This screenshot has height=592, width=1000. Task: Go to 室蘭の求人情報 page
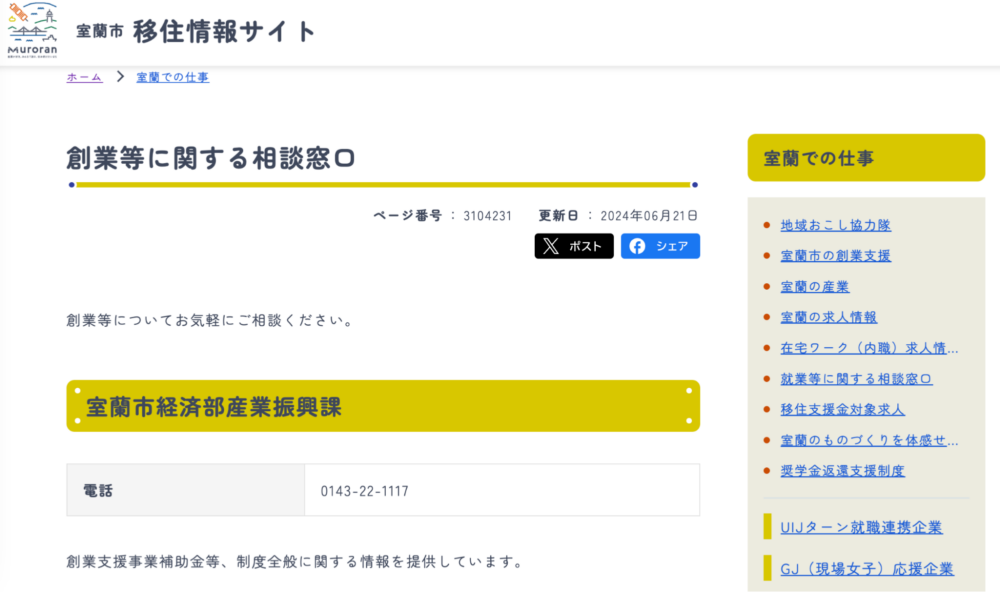point(828,317)
